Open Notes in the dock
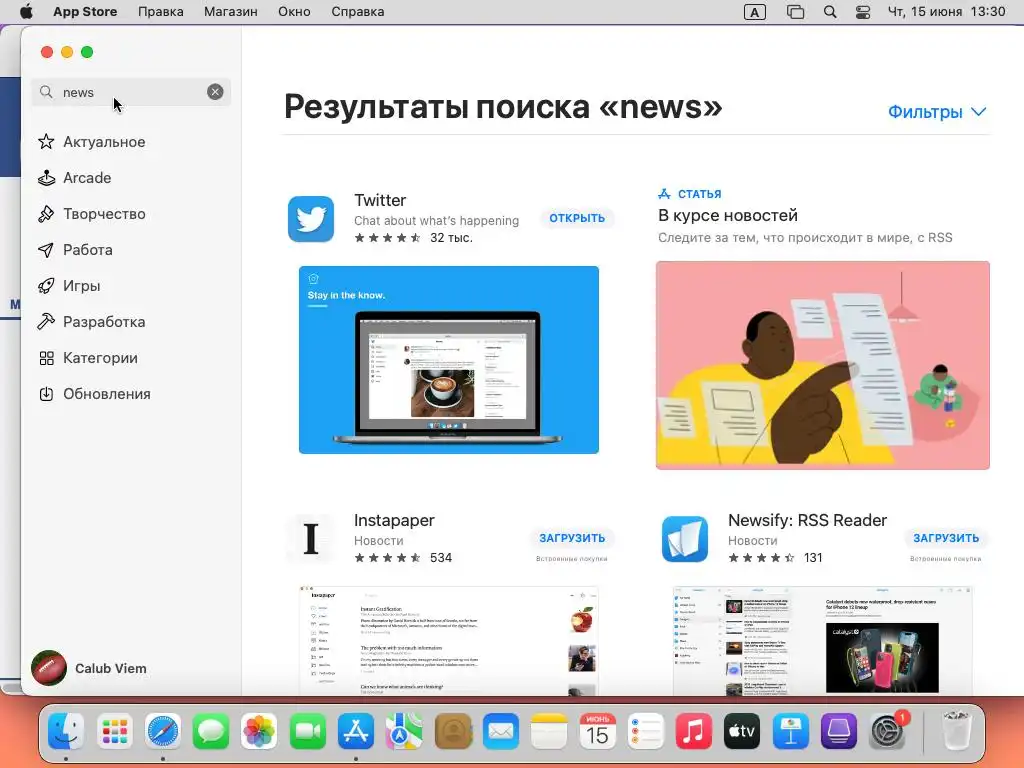Viewport: 1024px width, 768px height. [549, 731]
